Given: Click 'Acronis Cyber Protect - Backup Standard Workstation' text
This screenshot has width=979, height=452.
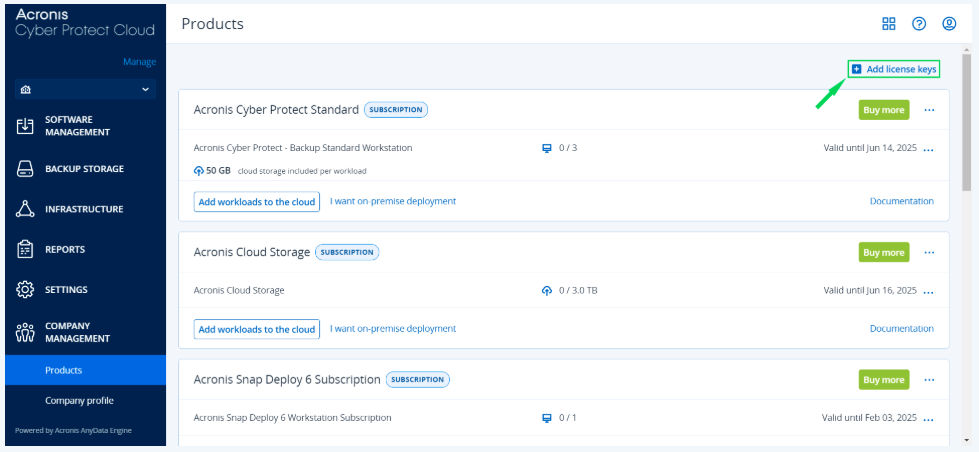Looking at the screenshot, I should pos(303,148).
